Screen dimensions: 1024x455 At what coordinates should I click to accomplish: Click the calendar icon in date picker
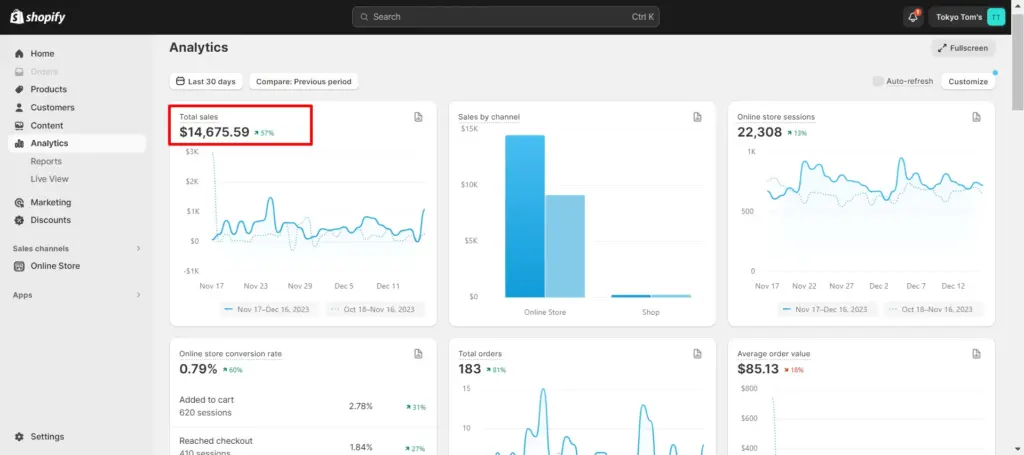click(x=181, y=82)
